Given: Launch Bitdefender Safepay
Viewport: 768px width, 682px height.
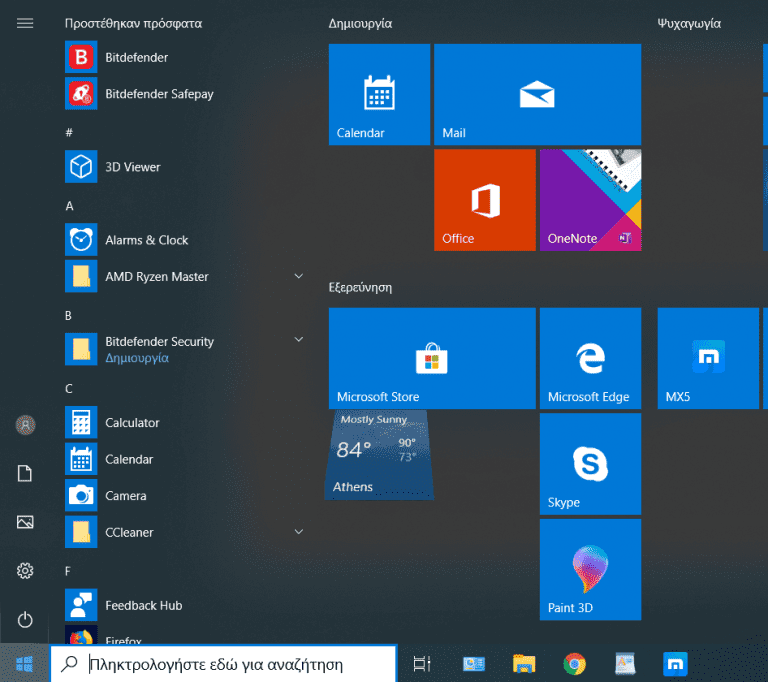Looking at the screenshot, I should (x=184, y=94).
